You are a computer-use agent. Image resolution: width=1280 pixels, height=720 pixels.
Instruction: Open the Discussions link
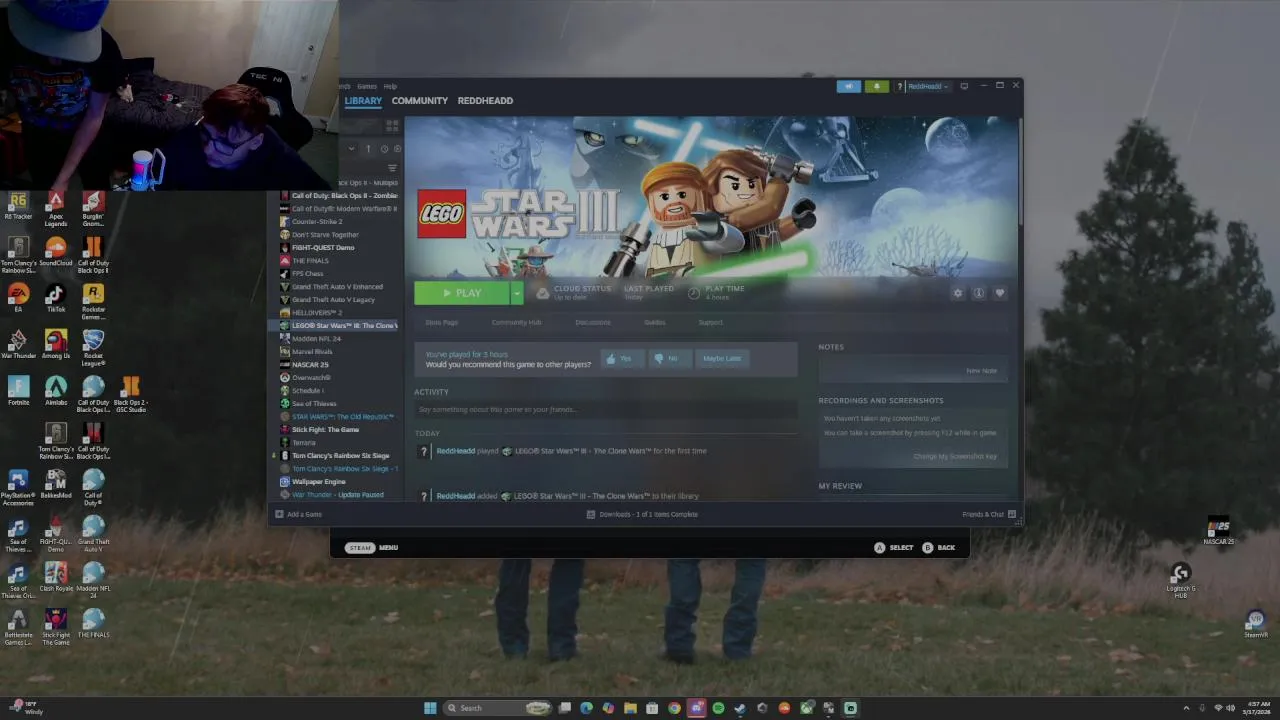coord(592,322)
